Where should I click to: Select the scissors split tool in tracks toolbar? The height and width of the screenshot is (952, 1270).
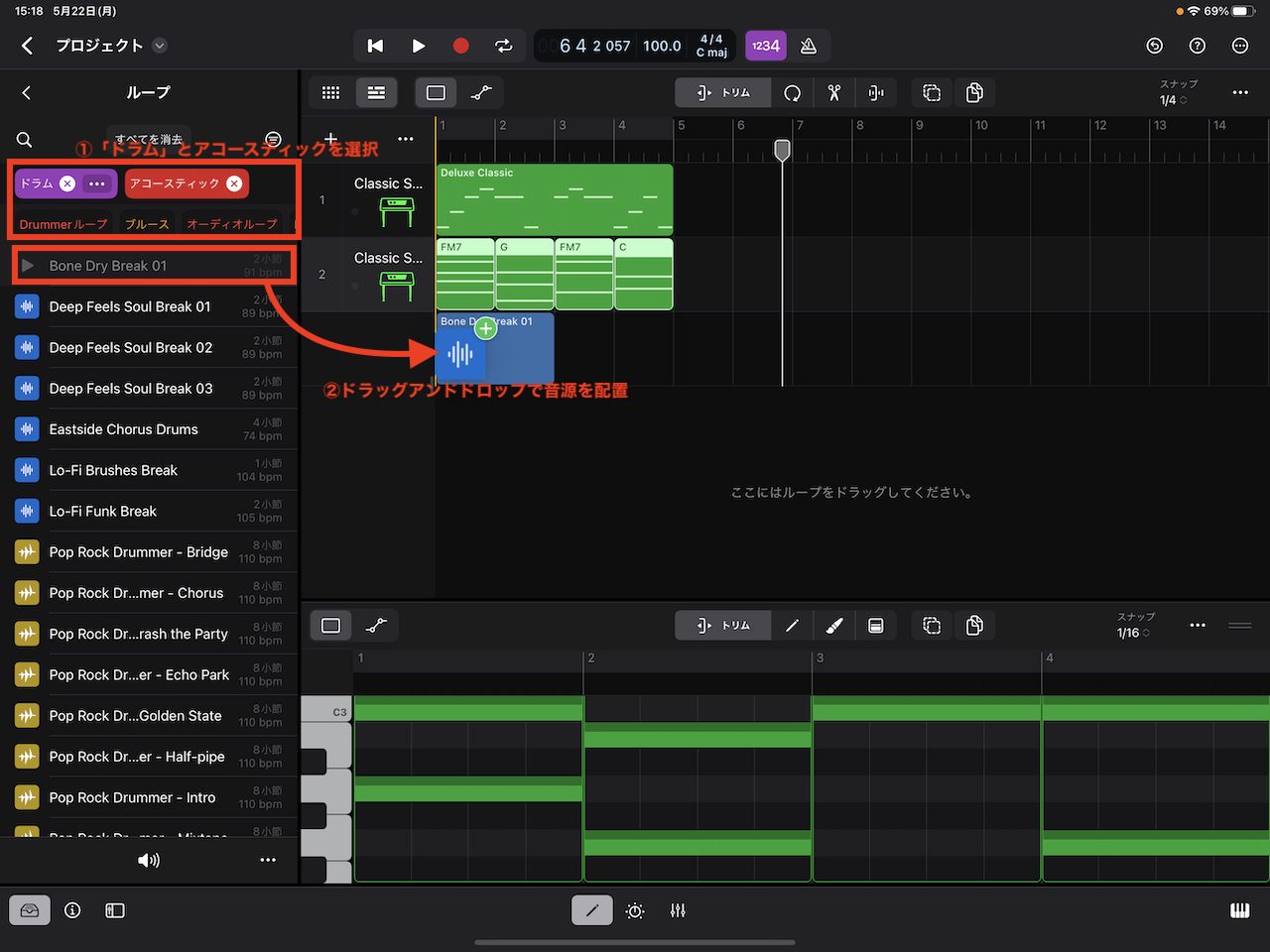[834, 92]
